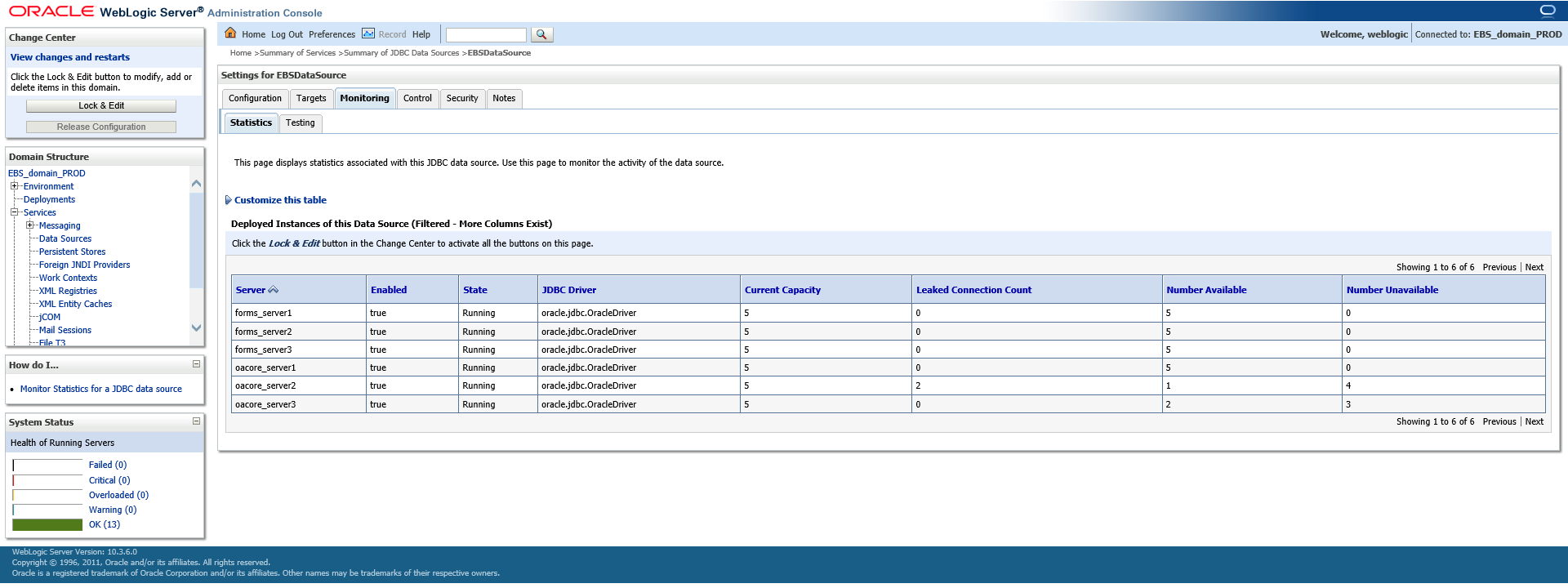Click the green OK health status bar
The width and height of the screenshot is (1568, 588).
[x=47, y=524]
